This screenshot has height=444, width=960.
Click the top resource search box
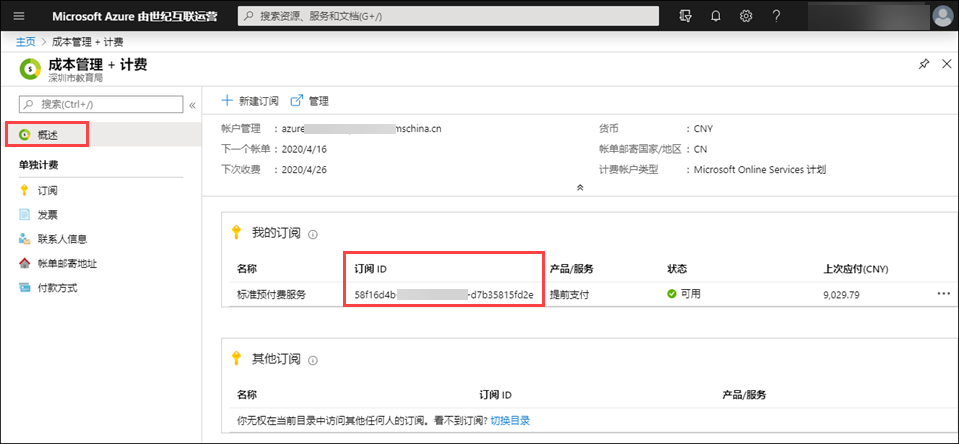tap(448, 16)
